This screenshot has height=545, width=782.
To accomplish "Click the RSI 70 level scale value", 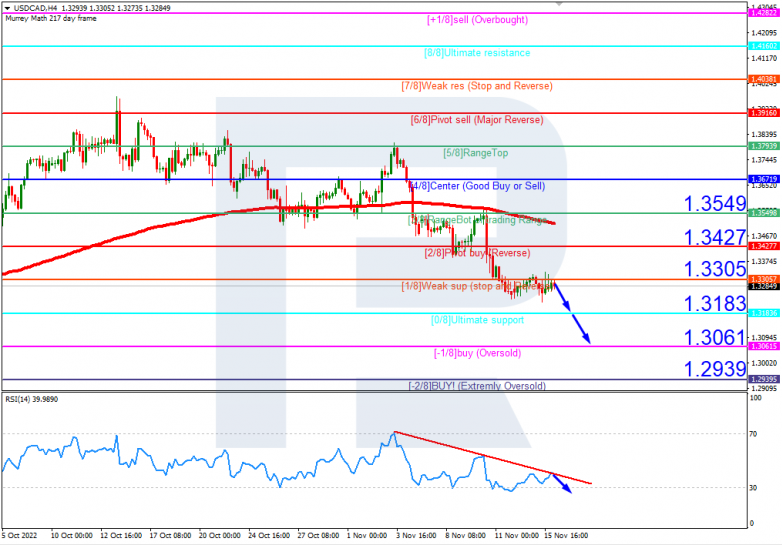I will pos(753,434).
